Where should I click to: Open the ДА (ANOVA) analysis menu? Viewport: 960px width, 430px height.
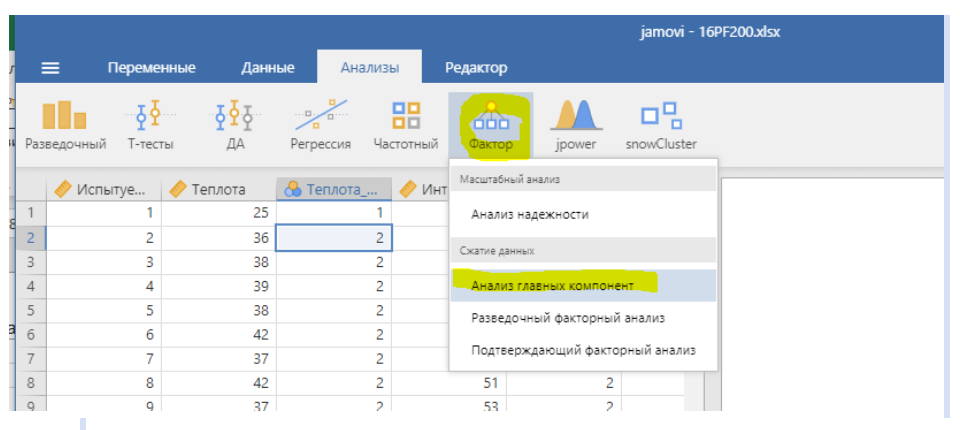click(234, 126)
